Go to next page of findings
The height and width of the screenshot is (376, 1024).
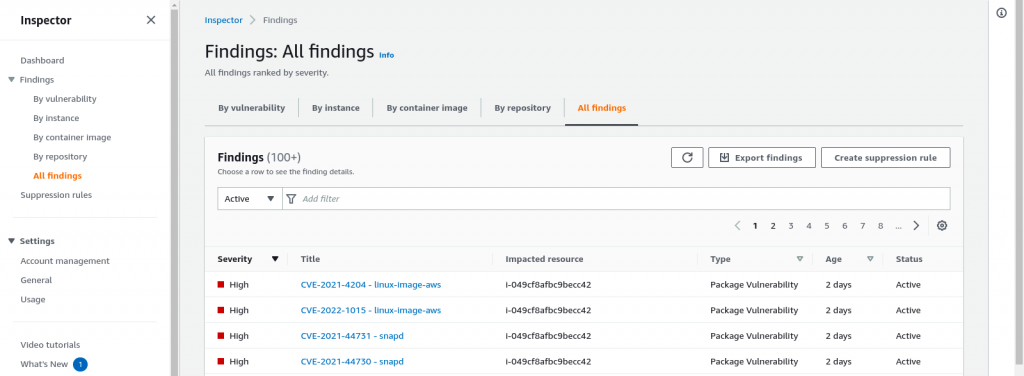[916, 226]
